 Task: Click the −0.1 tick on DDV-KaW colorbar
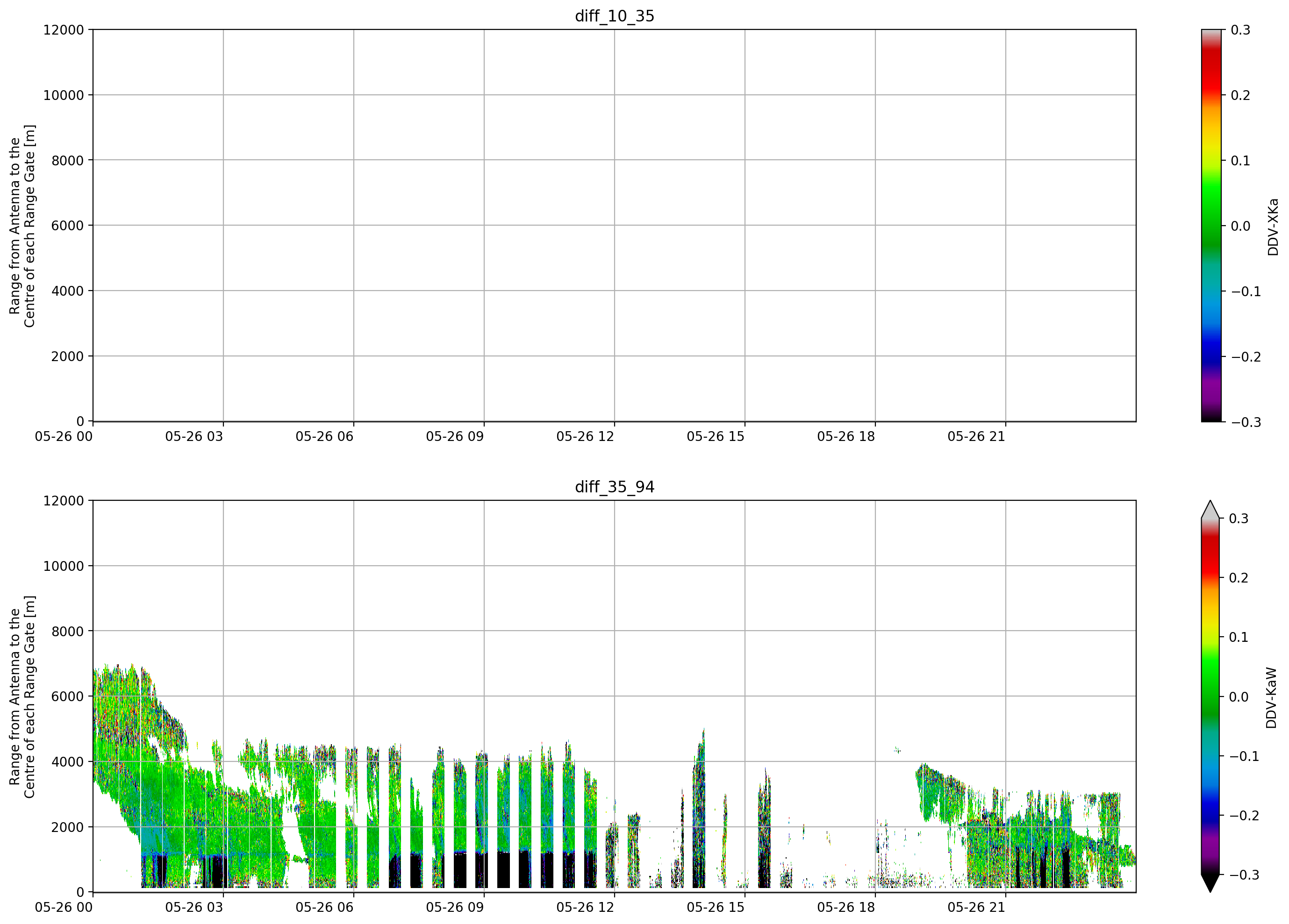click(x=1245, y=756)
